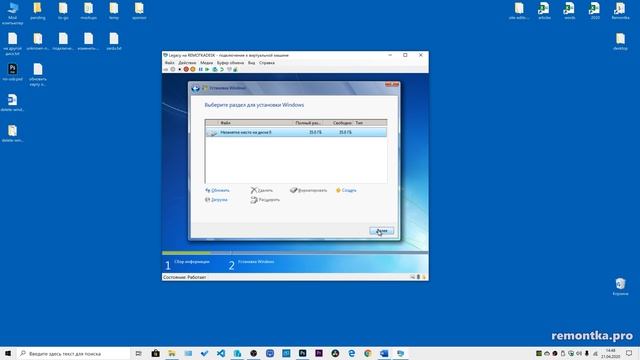Viewport: 640px width, 360px height.
Task: Click the taskbar clock showing the date
Action: [611, 353]
